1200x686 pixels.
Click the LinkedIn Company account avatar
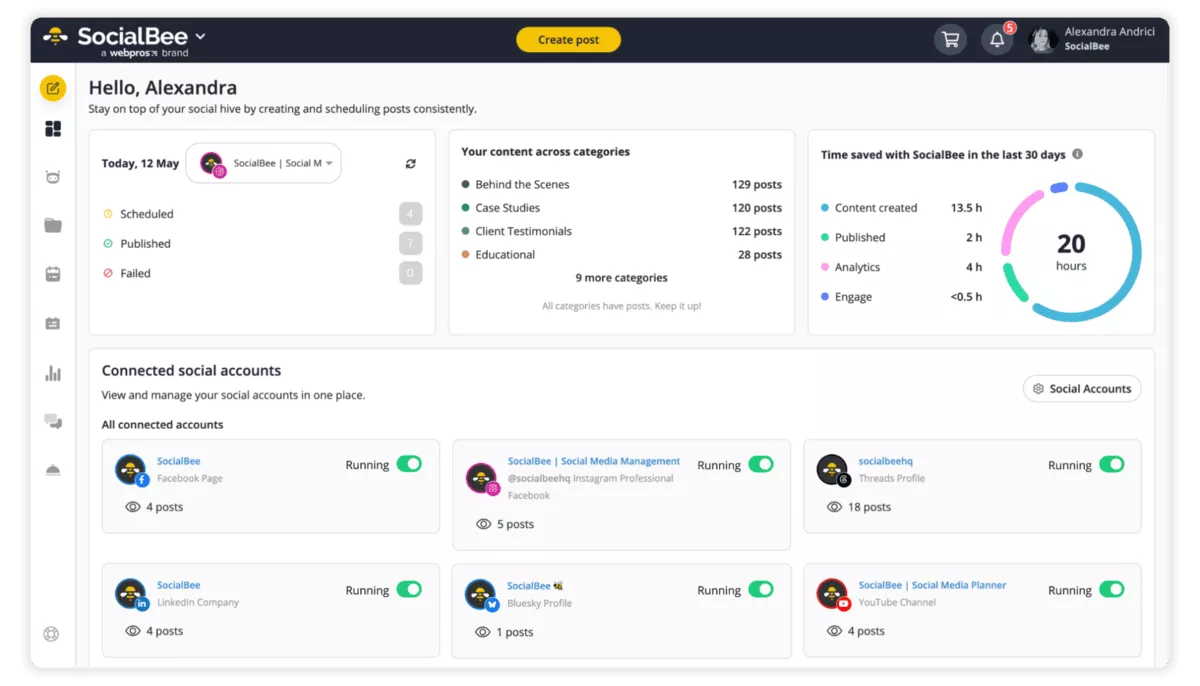tap(131, 594)
